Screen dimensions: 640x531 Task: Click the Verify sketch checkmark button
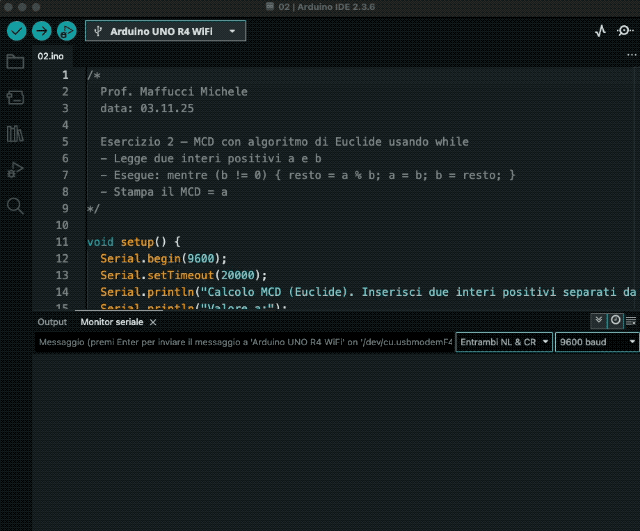(16, 31)
